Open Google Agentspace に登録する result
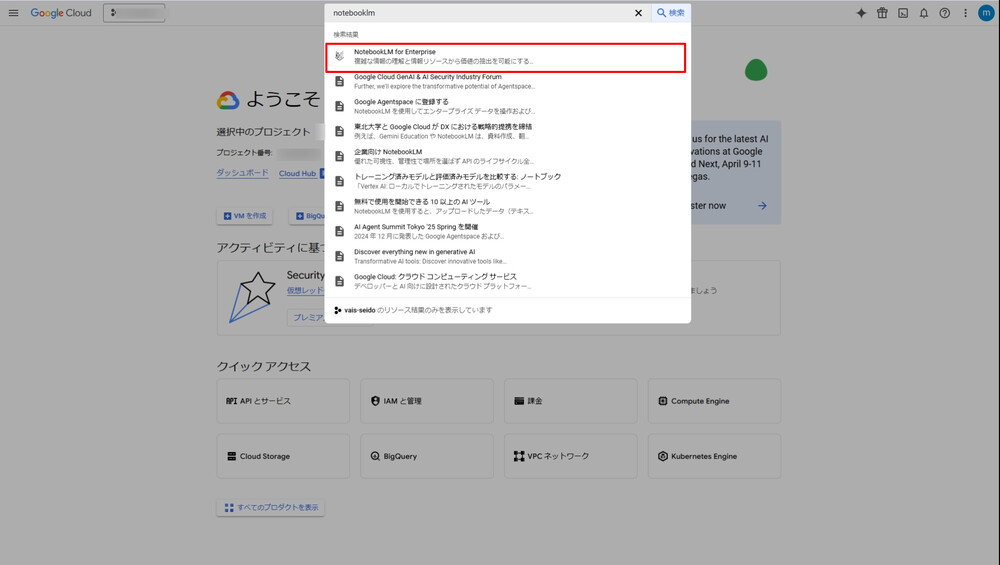The image size is (1000, 565). point(507,106)
